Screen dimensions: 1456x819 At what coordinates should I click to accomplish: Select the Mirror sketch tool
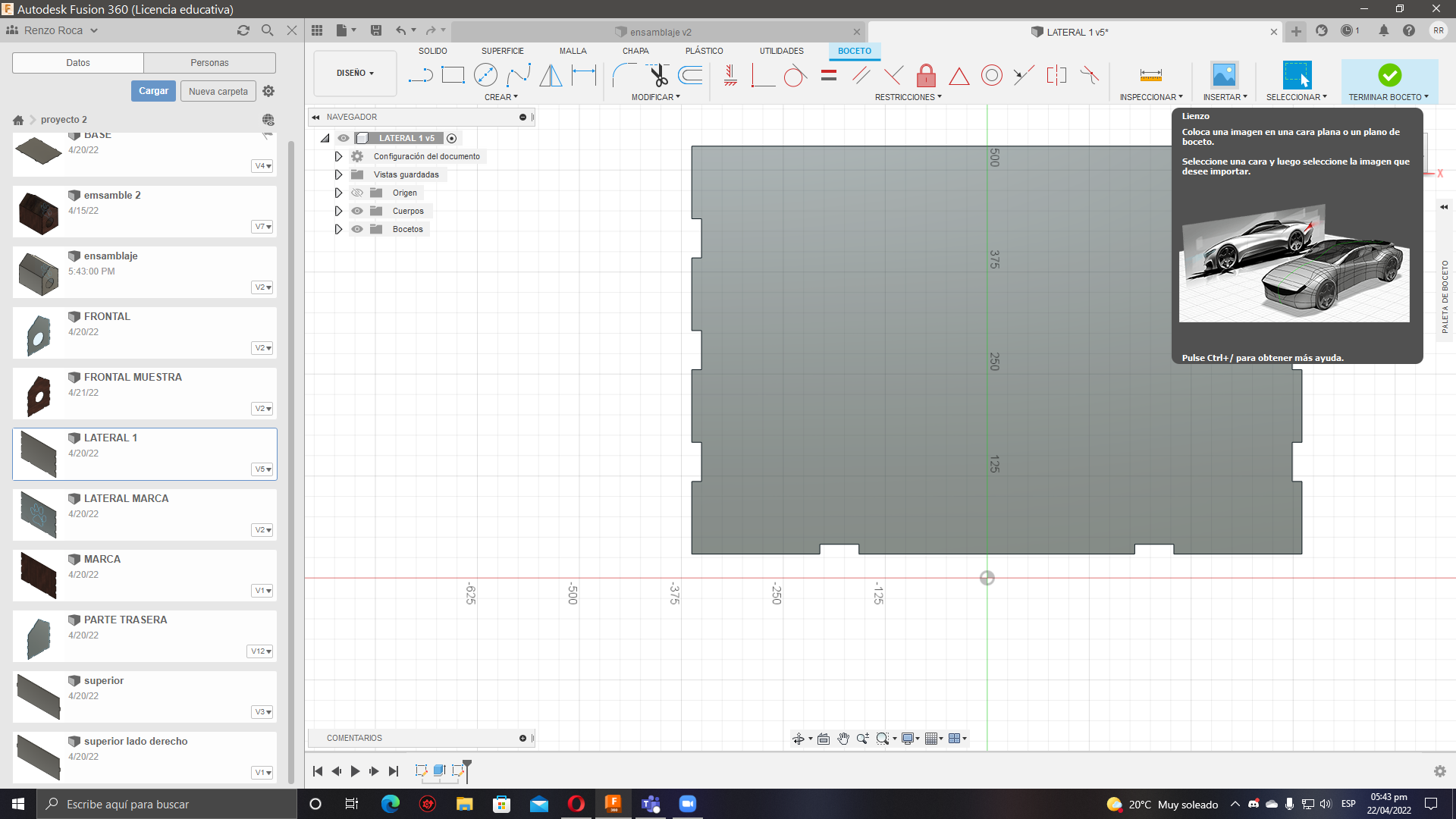click(x=551, y=75)
